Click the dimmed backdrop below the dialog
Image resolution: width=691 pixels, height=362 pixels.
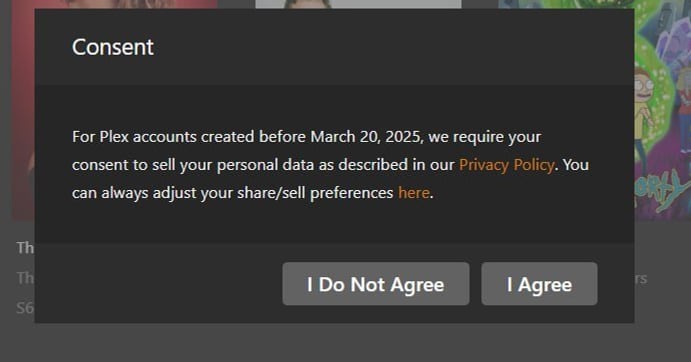click(x=346, y=343)
